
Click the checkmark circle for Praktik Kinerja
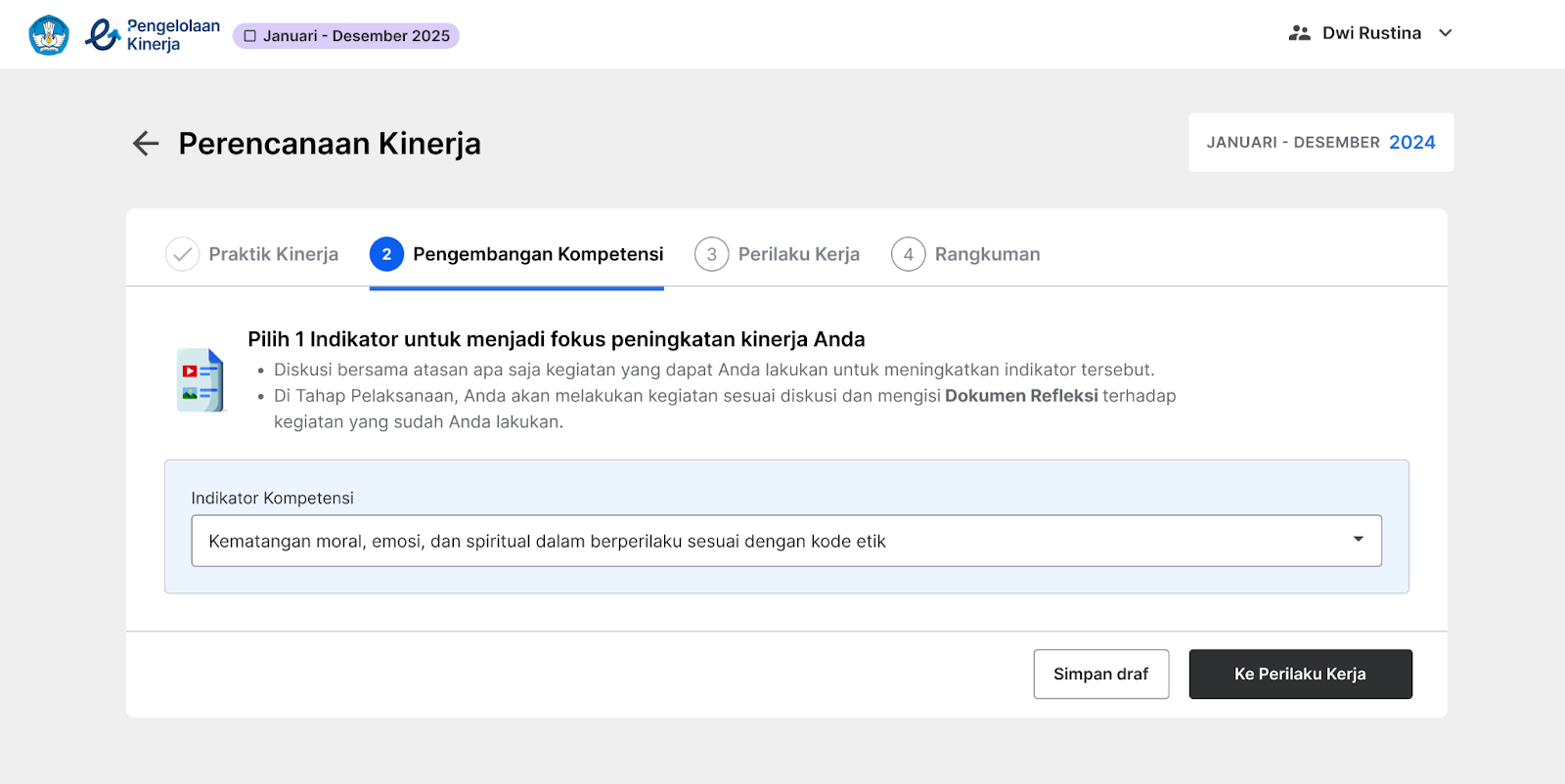[182, 254]
